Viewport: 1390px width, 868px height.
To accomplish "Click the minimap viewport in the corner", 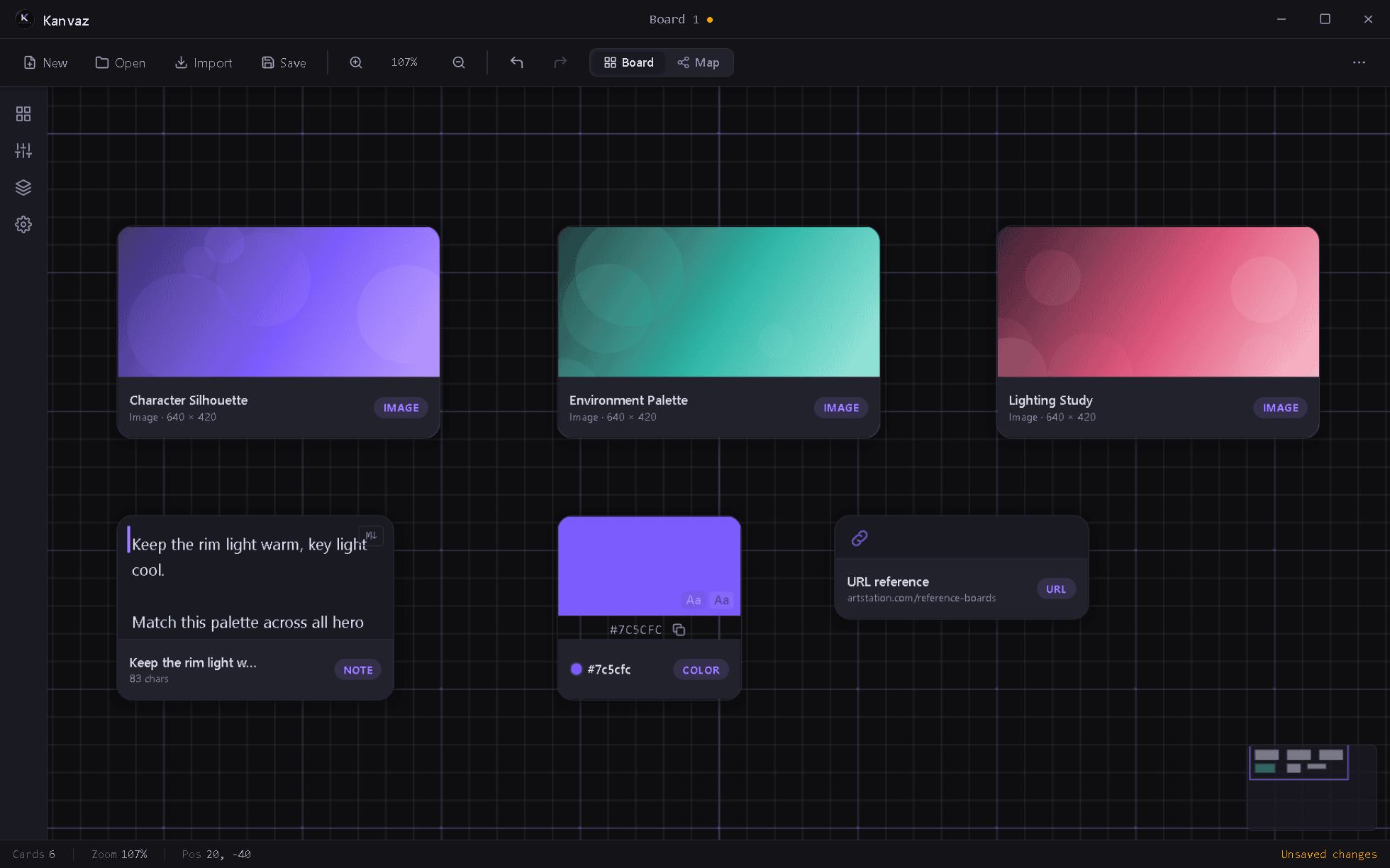I will click(x=1299, y=762).
